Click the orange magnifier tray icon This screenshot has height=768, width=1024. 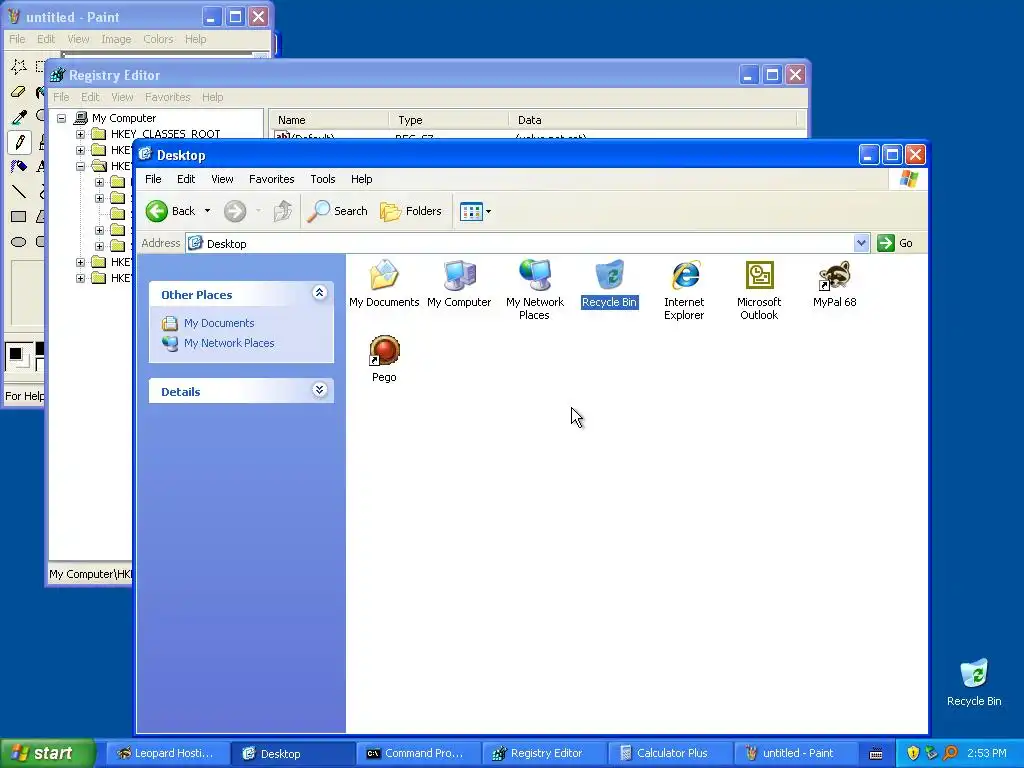pyautogui.click(x=950, y=753)
